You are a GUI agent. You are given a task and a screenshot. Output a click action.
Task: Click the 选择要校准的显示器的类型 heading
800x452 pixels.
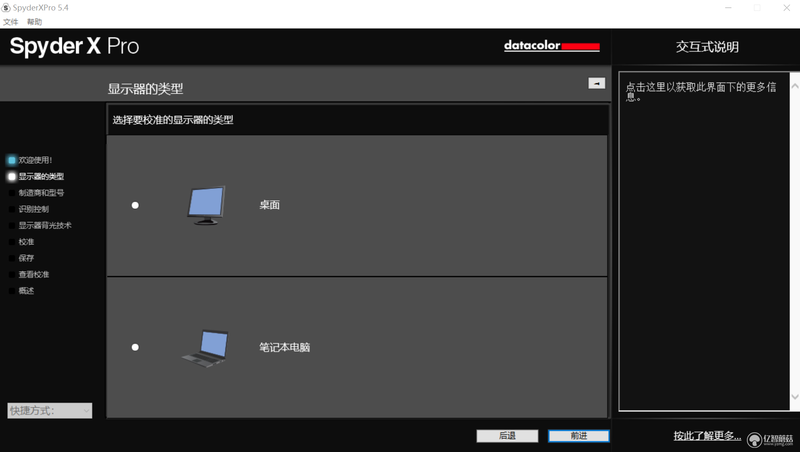[x=173, y=120]
